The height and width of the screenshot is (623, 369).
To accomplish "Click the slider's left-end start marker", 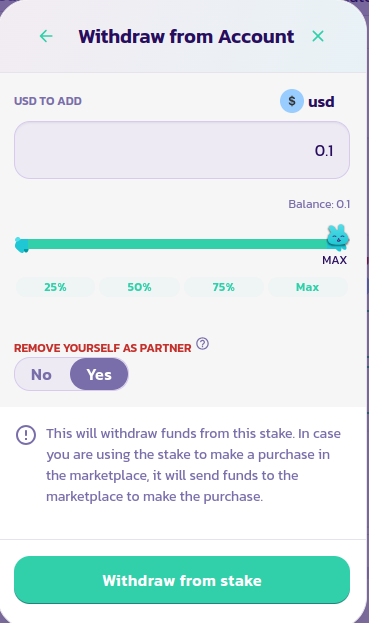I will coord(21,245).
